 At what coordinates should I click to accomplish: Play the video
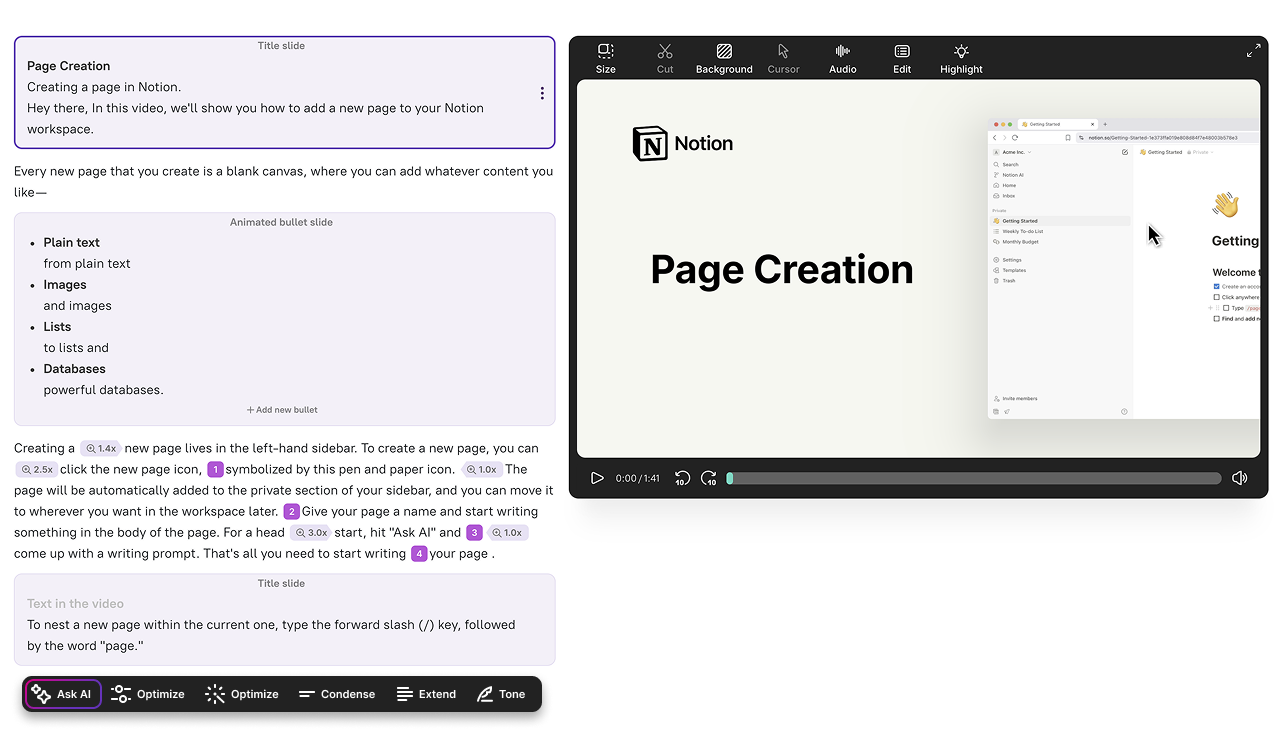597,478
